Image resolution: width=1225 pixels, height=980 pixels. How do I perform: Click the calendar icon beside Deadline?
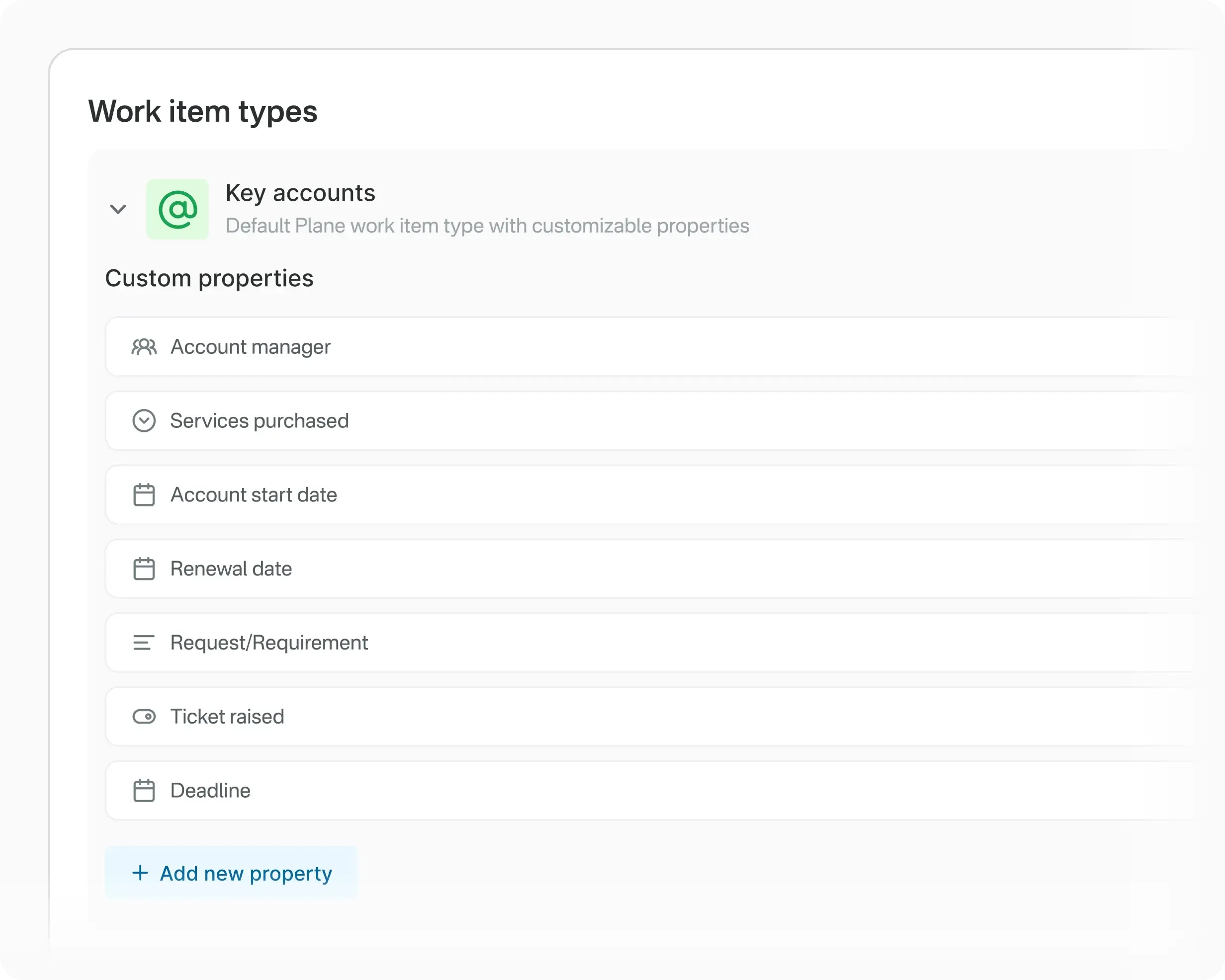(144, 790)
